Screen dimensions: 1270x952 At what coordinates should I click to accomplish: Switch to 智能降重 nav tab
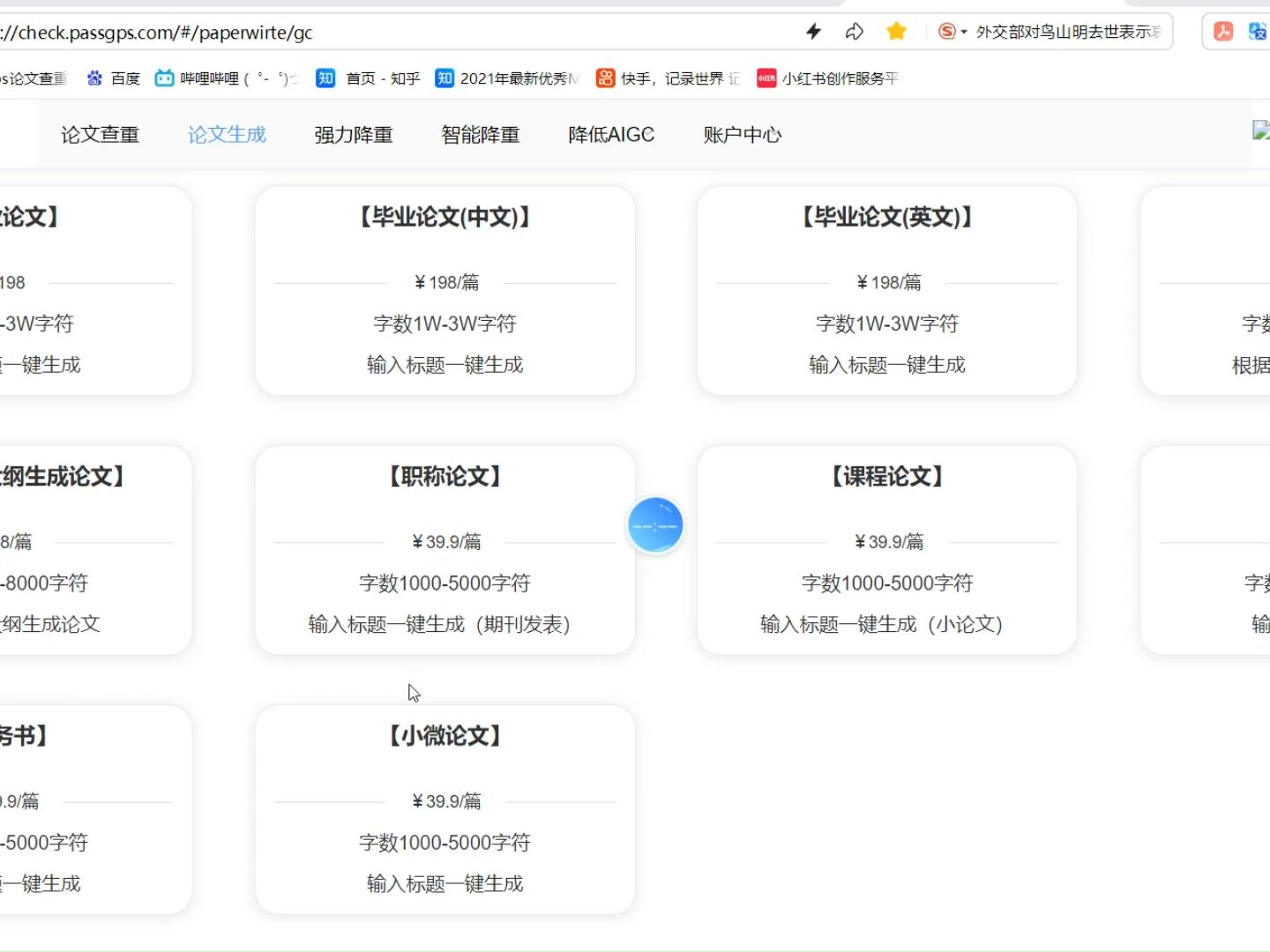(481, 134)
